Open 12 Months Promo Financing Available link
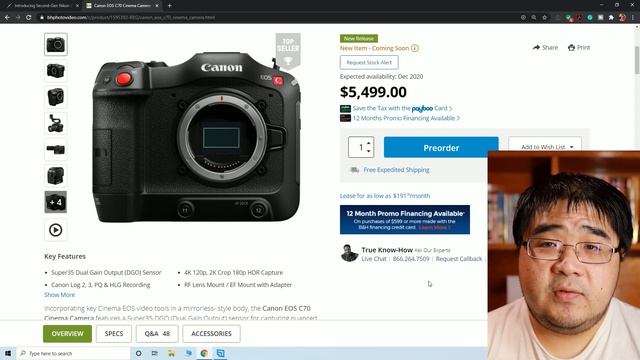The image size is (640, 360). pyautogui.click(x=406, y=118)
